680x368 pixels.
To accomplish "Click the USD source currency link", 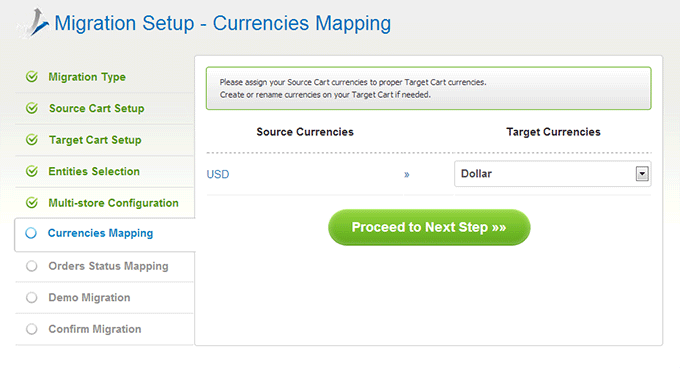I will tap(218, 174).
